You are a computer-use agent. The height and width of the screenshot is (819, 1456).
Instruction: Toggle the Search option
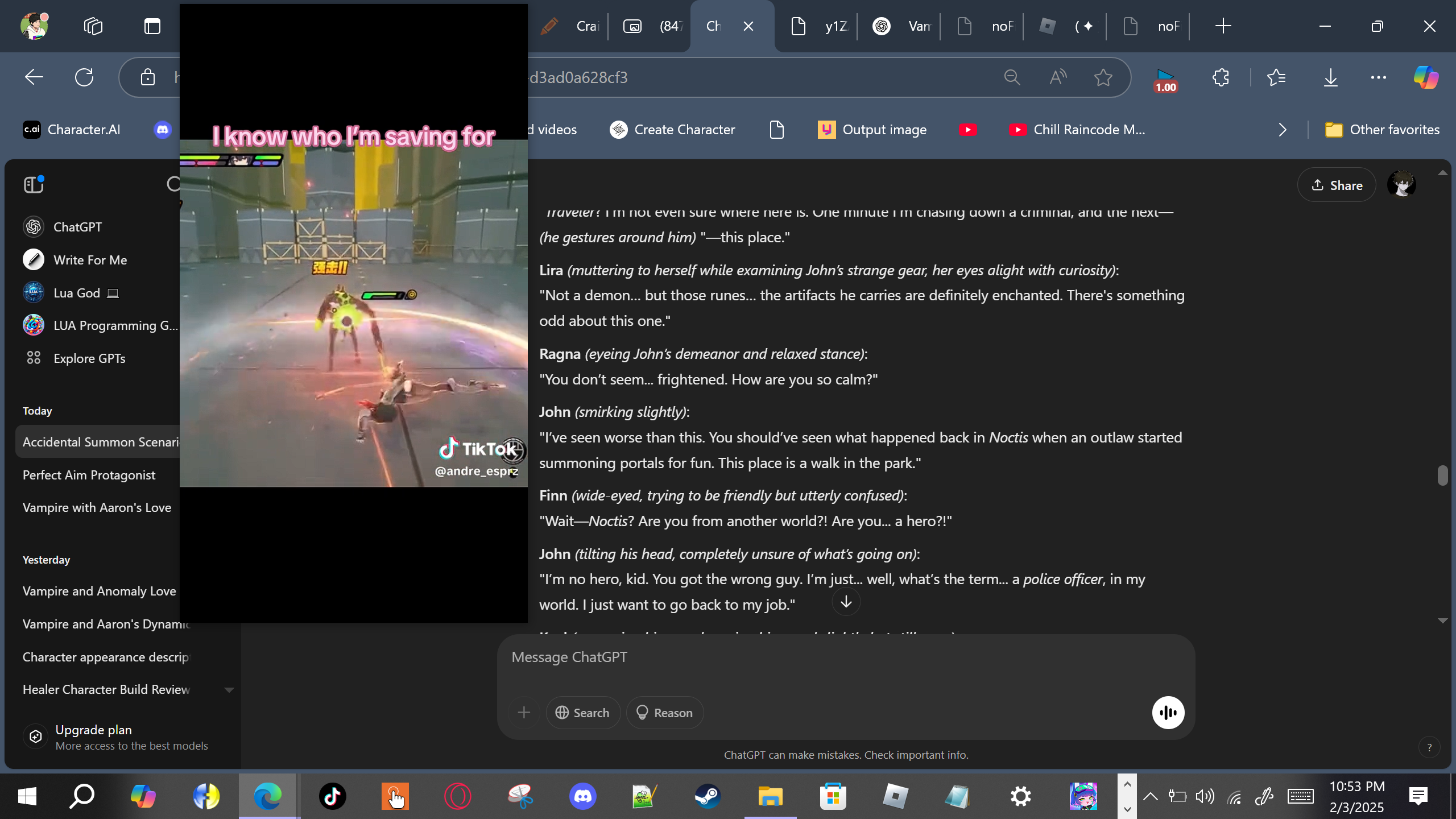[582, 713]
